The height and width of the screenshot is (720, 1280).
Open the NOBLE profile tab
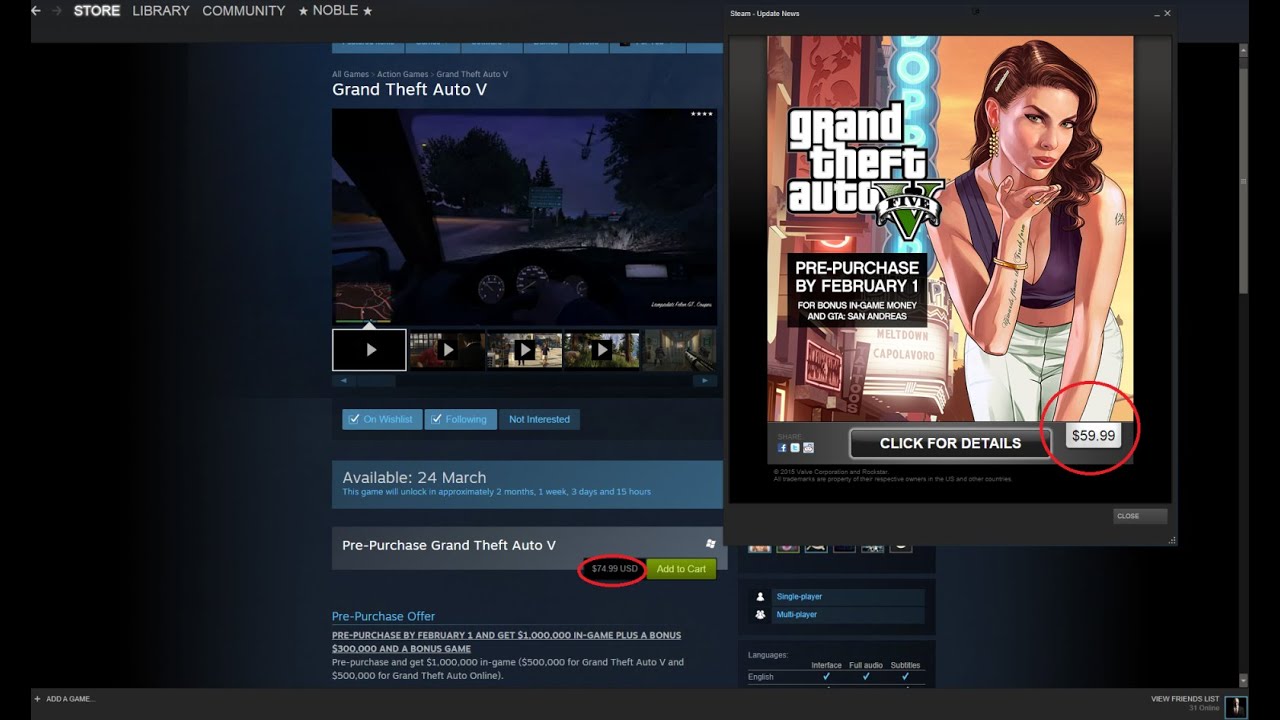pyautogui.click(x=335, y=11)
